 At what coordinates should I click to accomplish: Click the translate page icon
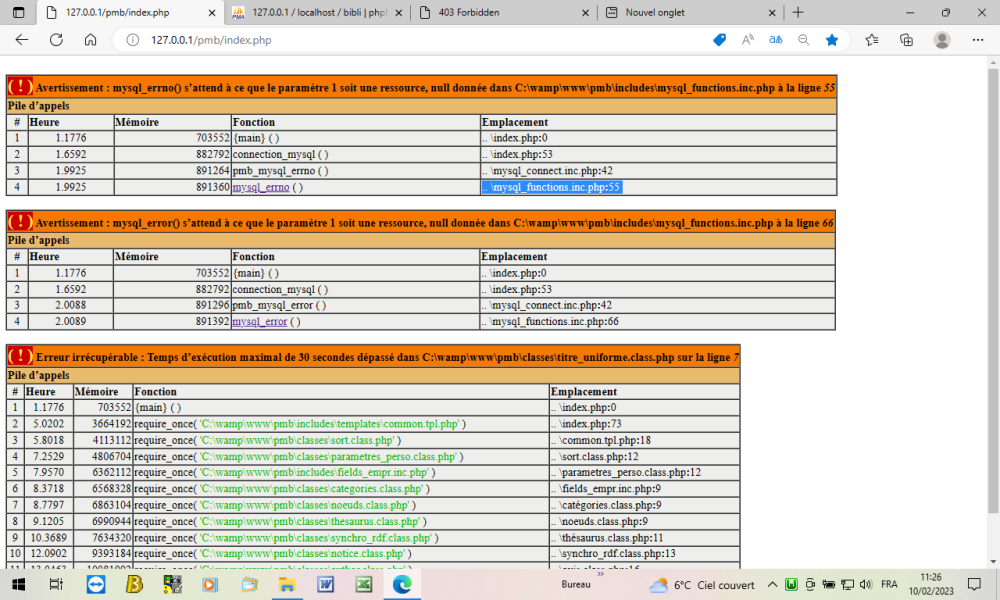point(775,40)
